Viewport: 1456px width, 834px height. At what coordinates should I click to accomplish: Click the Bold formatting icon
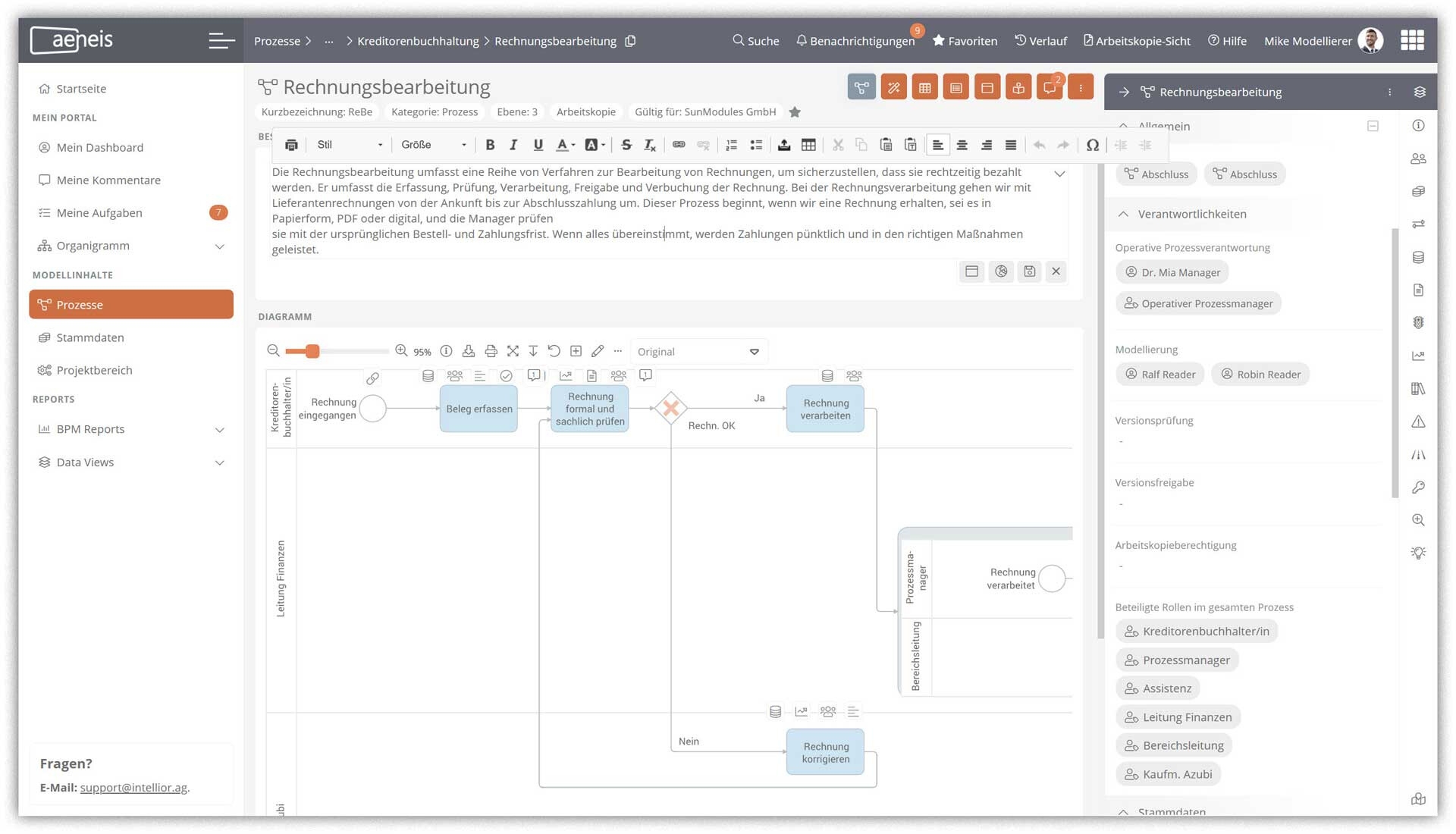pos(490,145)
